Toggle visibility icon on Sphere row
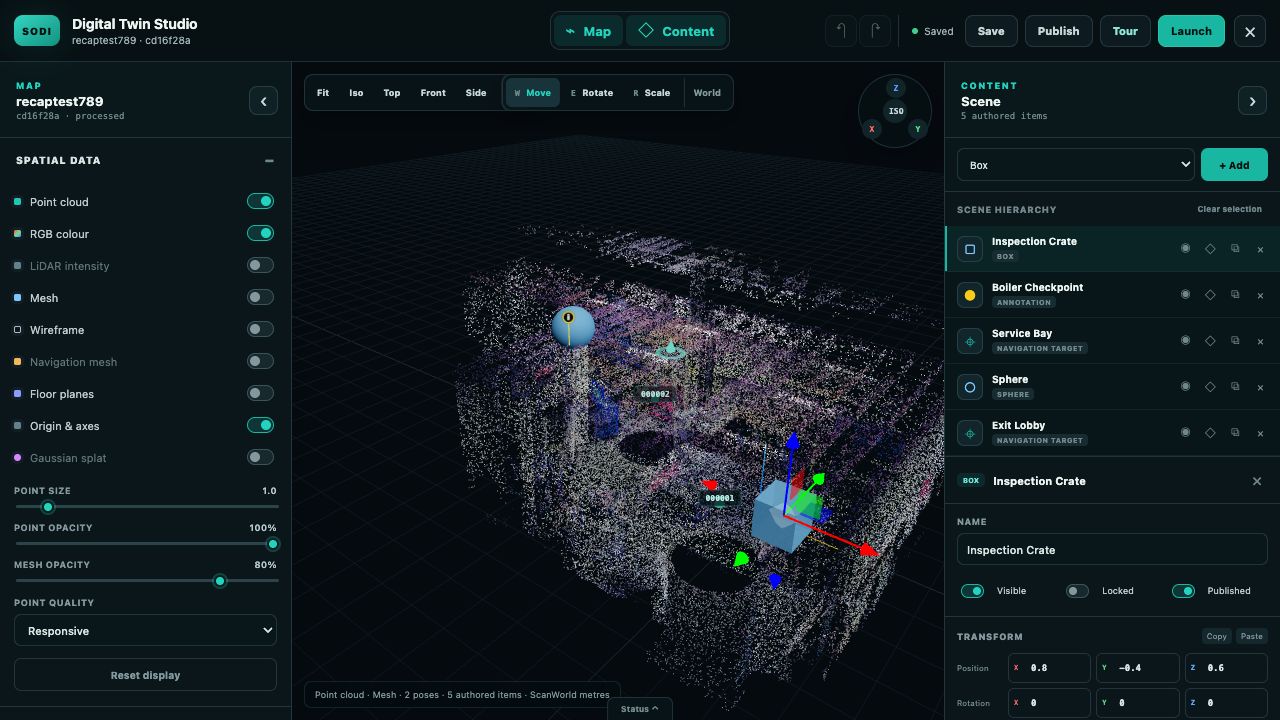This screenshot has height=720, width=1280. click(x=1185, y=387)
